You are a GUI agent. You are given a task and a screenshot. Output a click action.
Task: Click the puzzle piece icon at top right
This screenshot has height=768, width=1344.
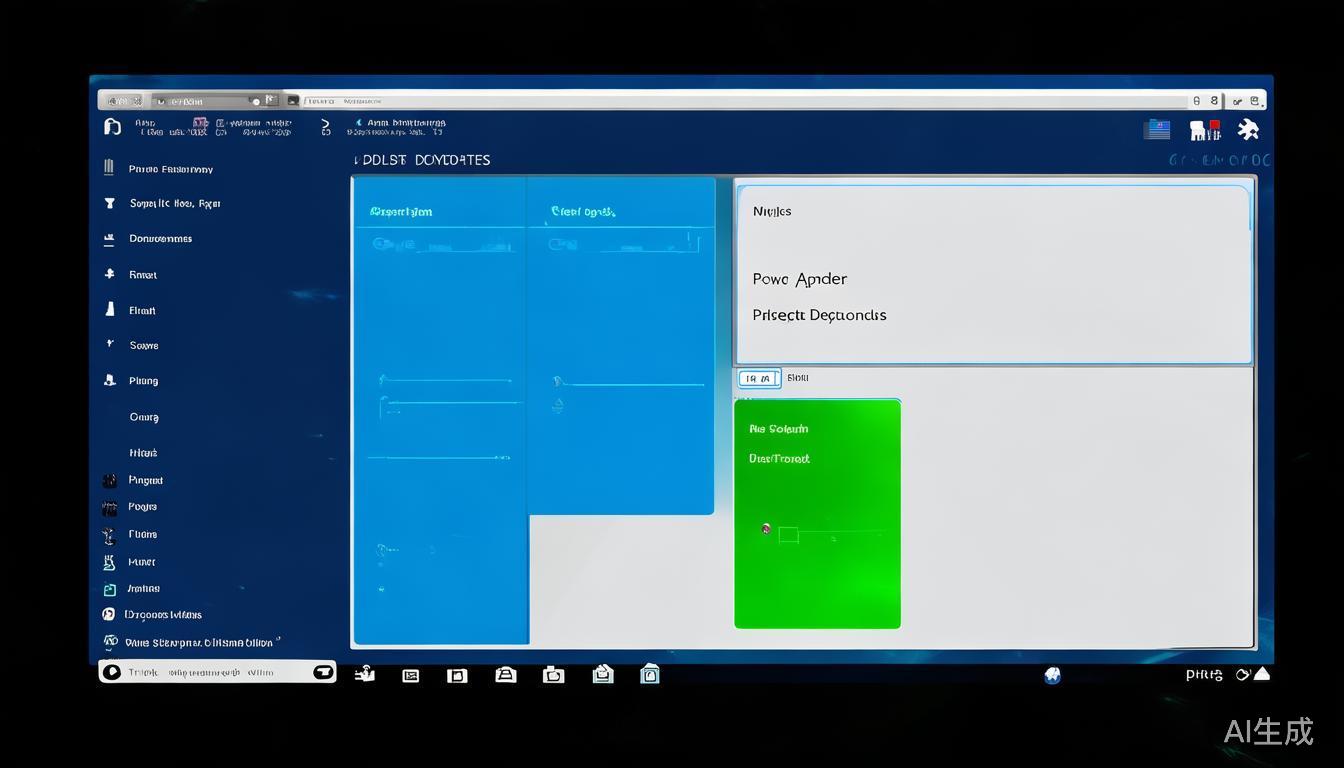click(1247, 129)
